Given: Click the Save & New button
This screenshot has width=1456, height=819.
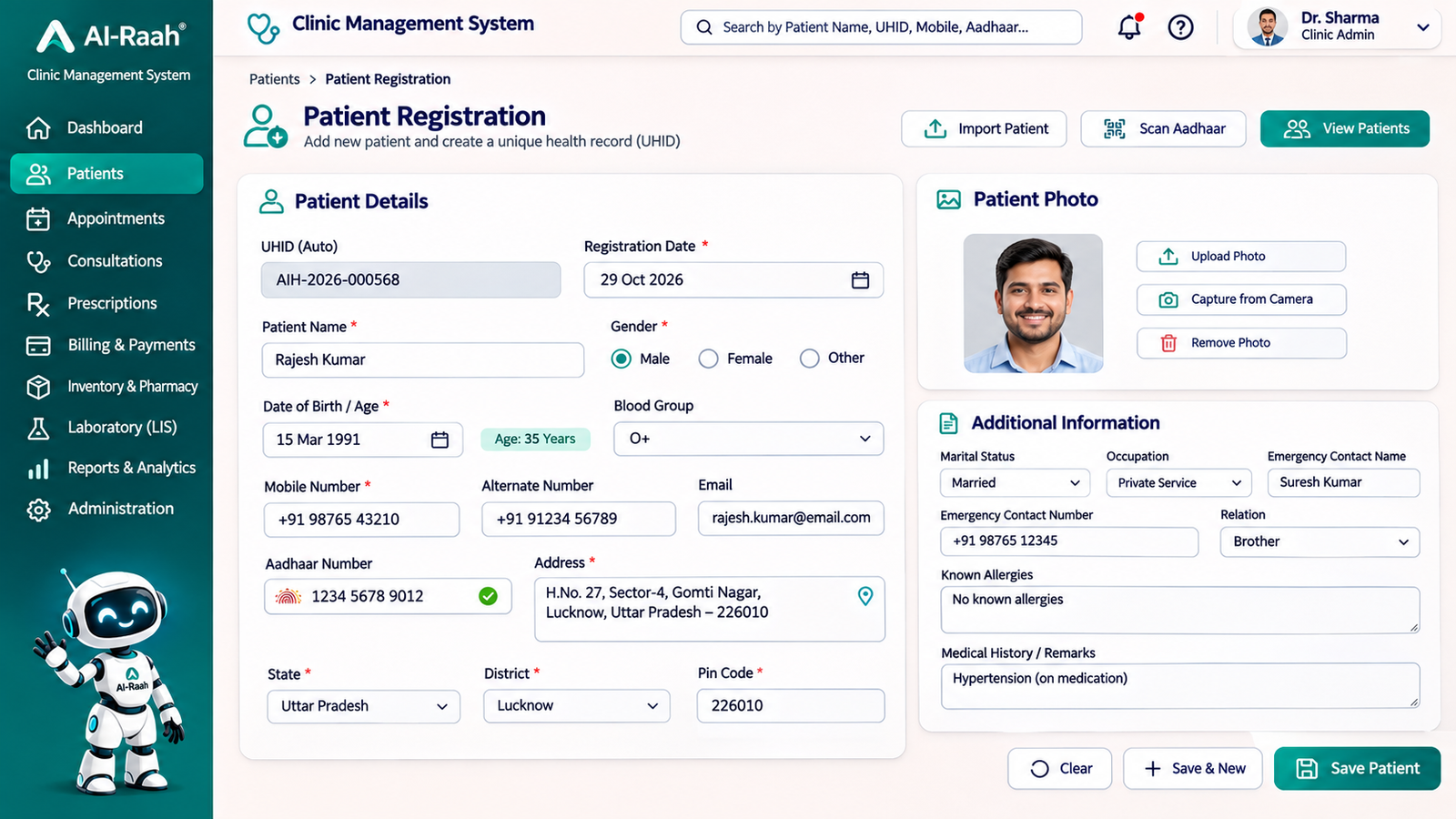Looking at the screenshot, I should click(x=1193, y=769).
